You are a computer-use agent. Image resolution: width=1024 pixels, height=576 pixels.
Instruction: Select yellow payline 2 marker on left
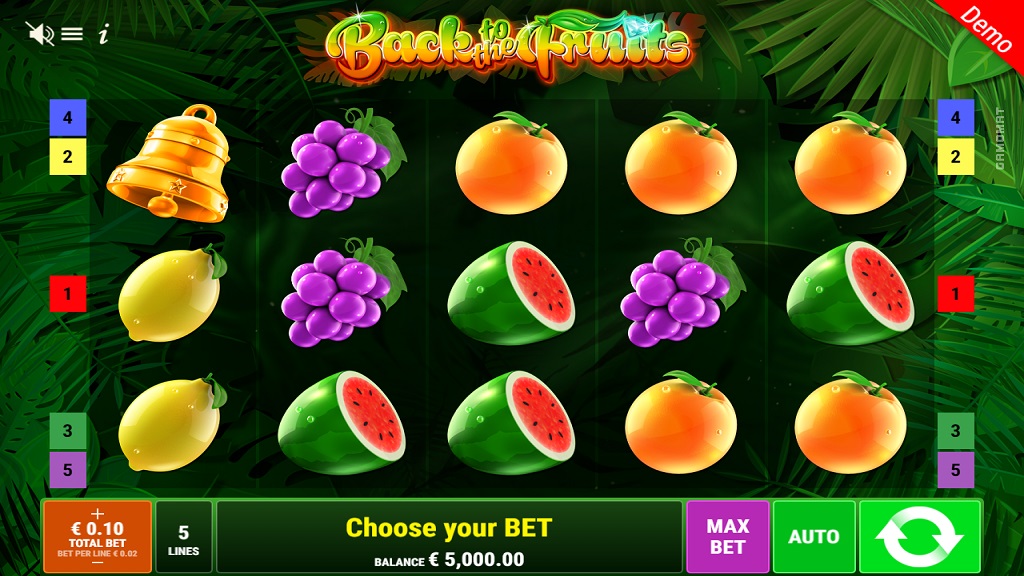coord(68,157)
